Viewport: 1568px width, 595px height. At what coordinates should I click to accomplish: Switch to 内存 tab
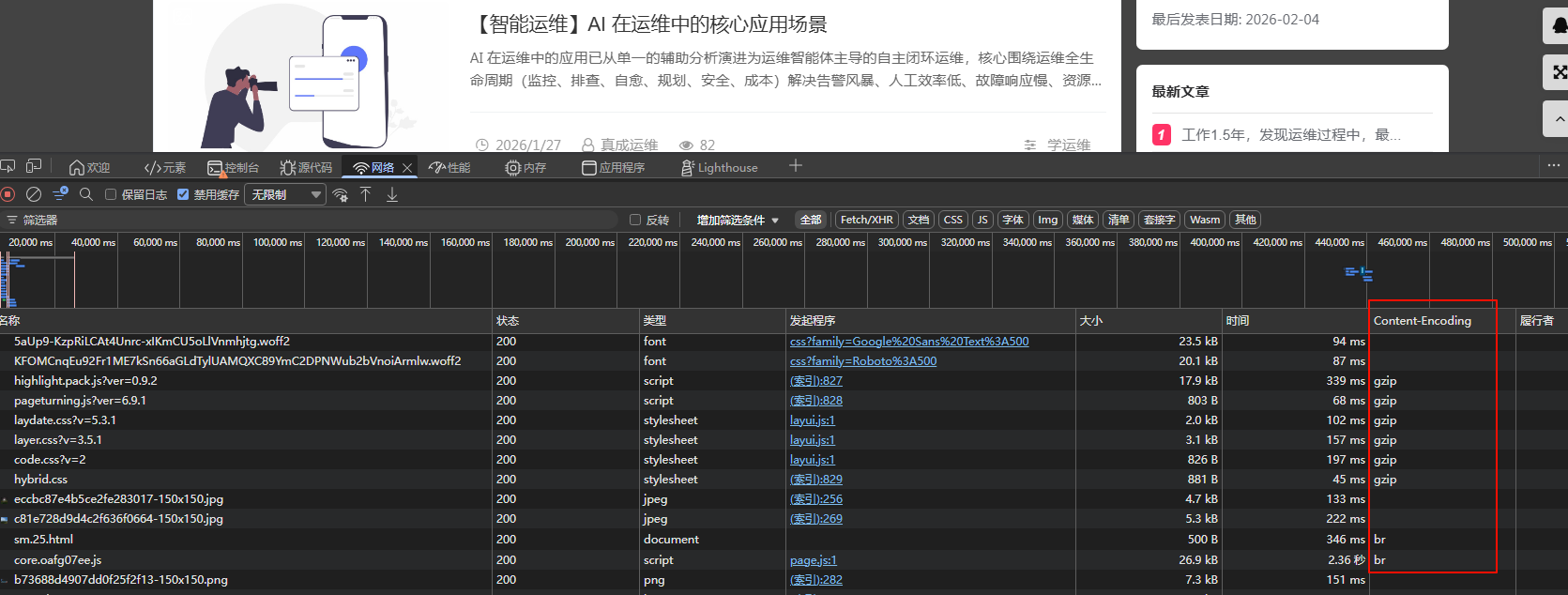525,168
